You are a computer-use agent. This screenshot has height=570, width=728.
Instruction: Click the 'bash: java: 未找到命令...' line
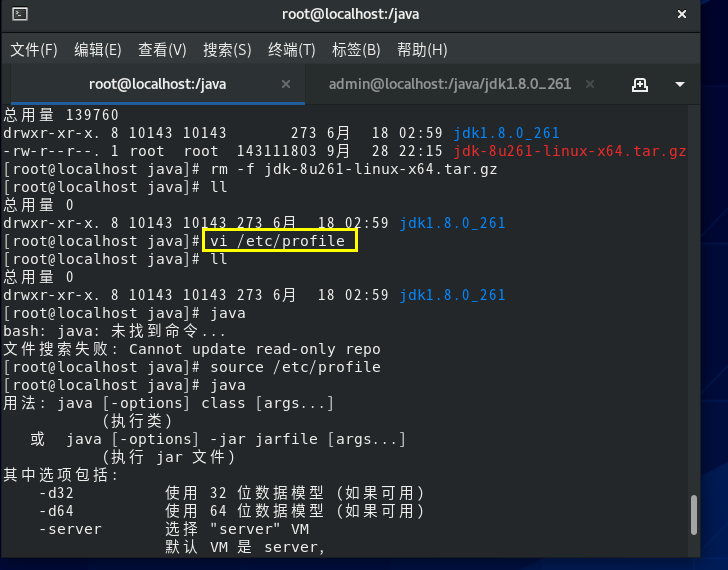pos(114,331)
